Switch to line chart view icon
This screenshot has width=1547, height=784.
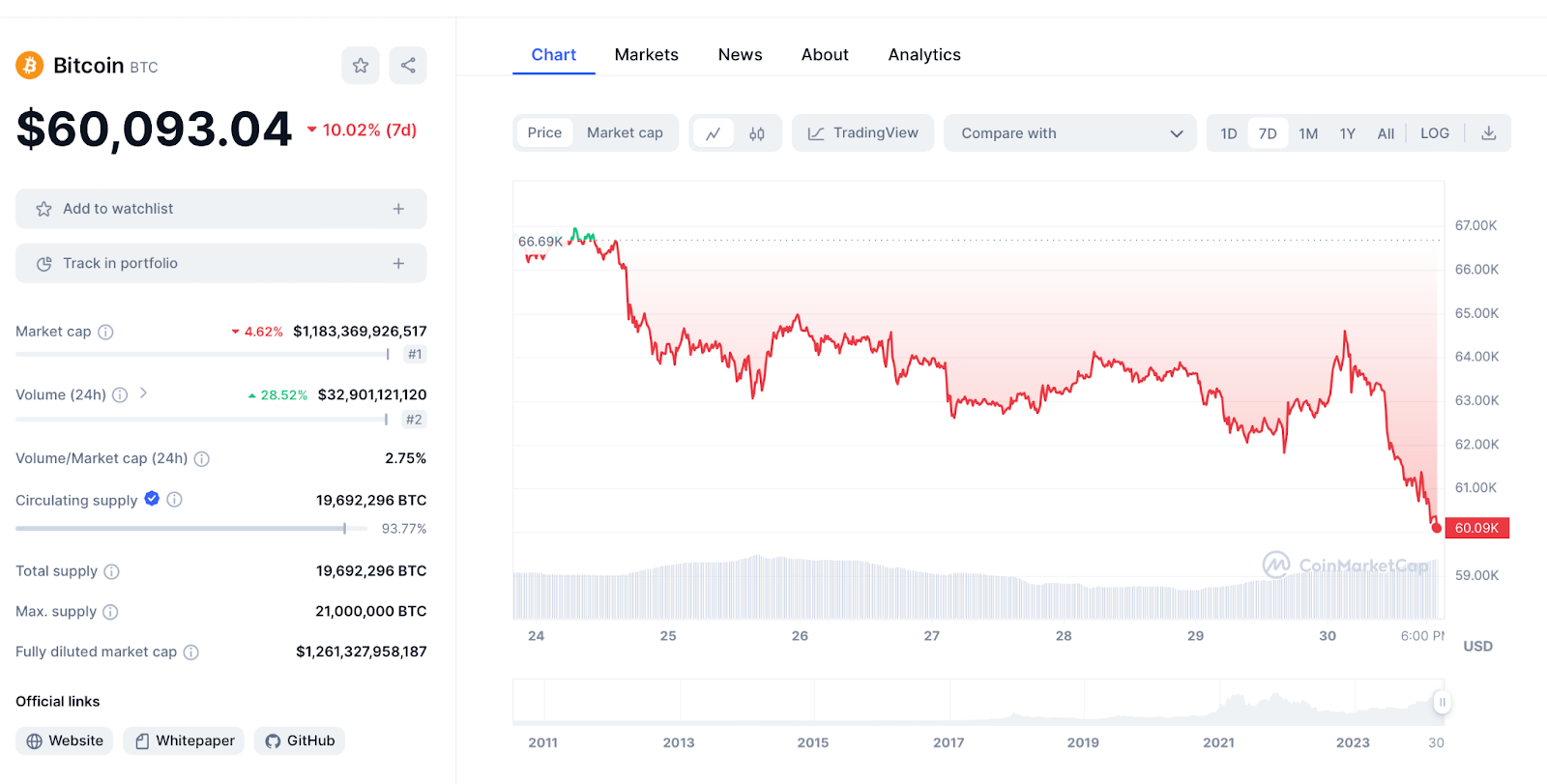pyautogui.click(x=714, y=133)
